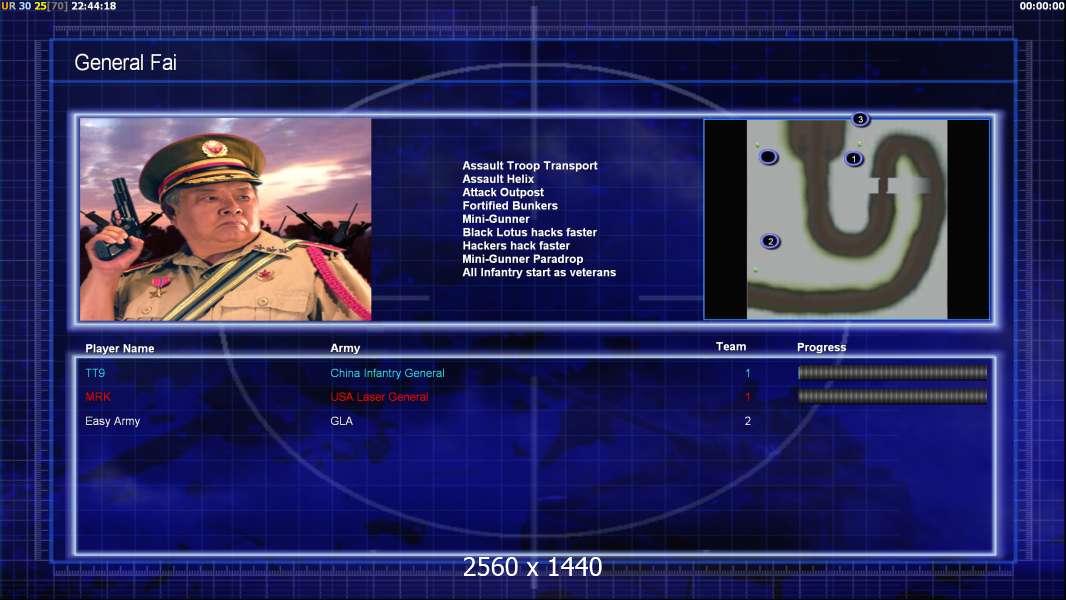Viewport: 1066px width, 600px height.
Task: Click TT9 loading progress bar
Action: (x=892, y=372)
